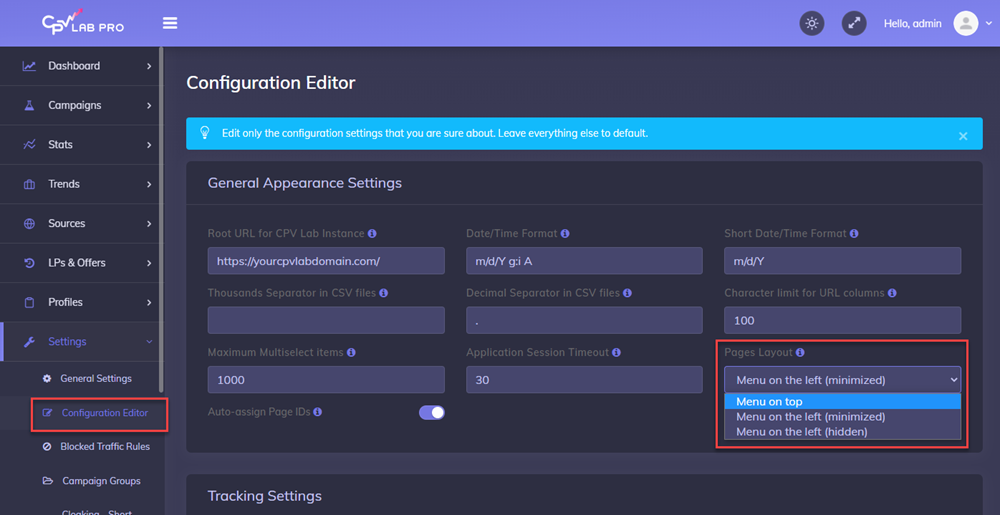The height and width of the screenshot is (515, 1000).
Task: Toggle the Auto-assign Page IDs switch
Action: (432, 412)
